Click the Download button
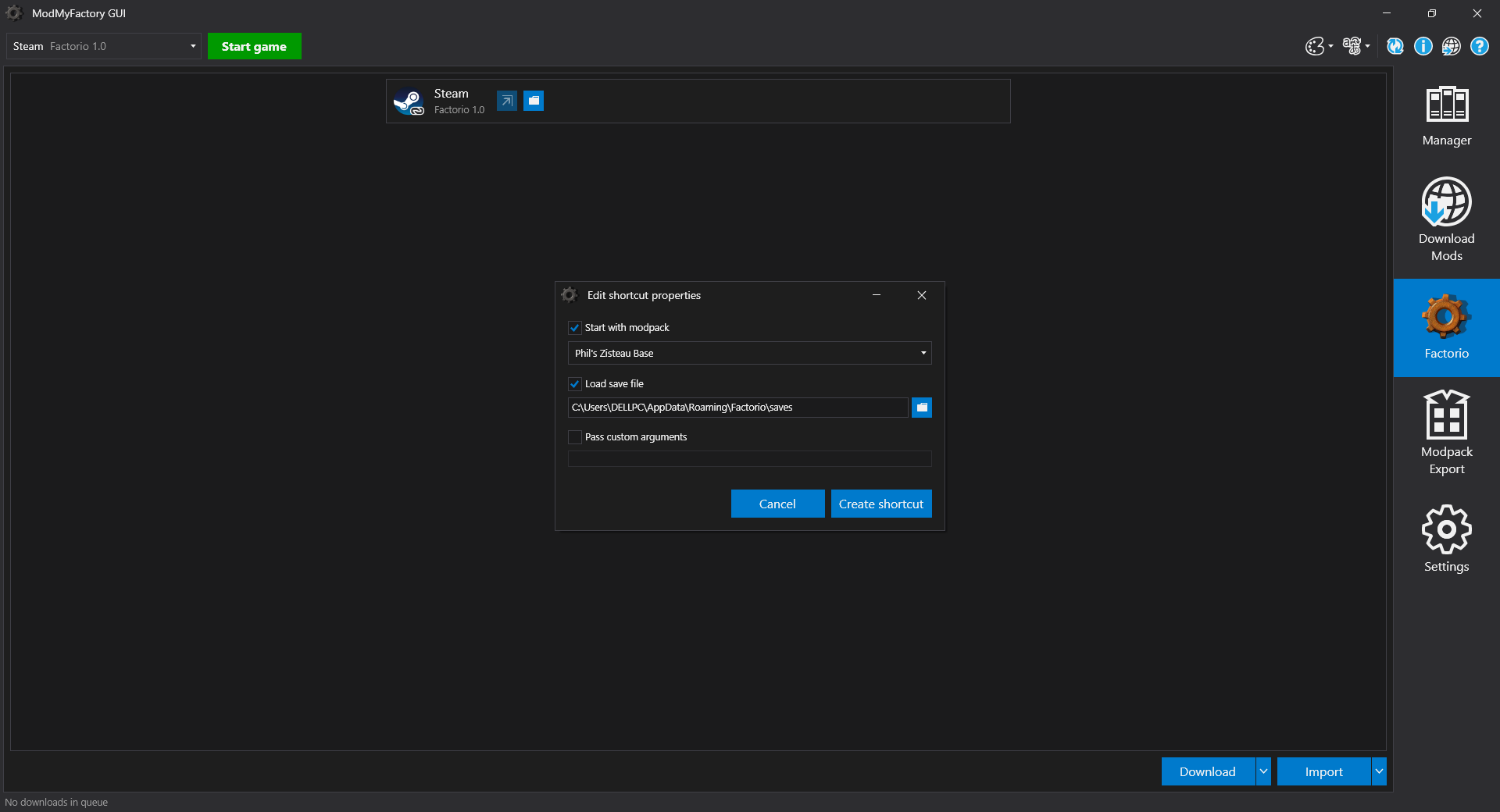The width and height of the screenshot is (1500, 812). (1208, 771)
